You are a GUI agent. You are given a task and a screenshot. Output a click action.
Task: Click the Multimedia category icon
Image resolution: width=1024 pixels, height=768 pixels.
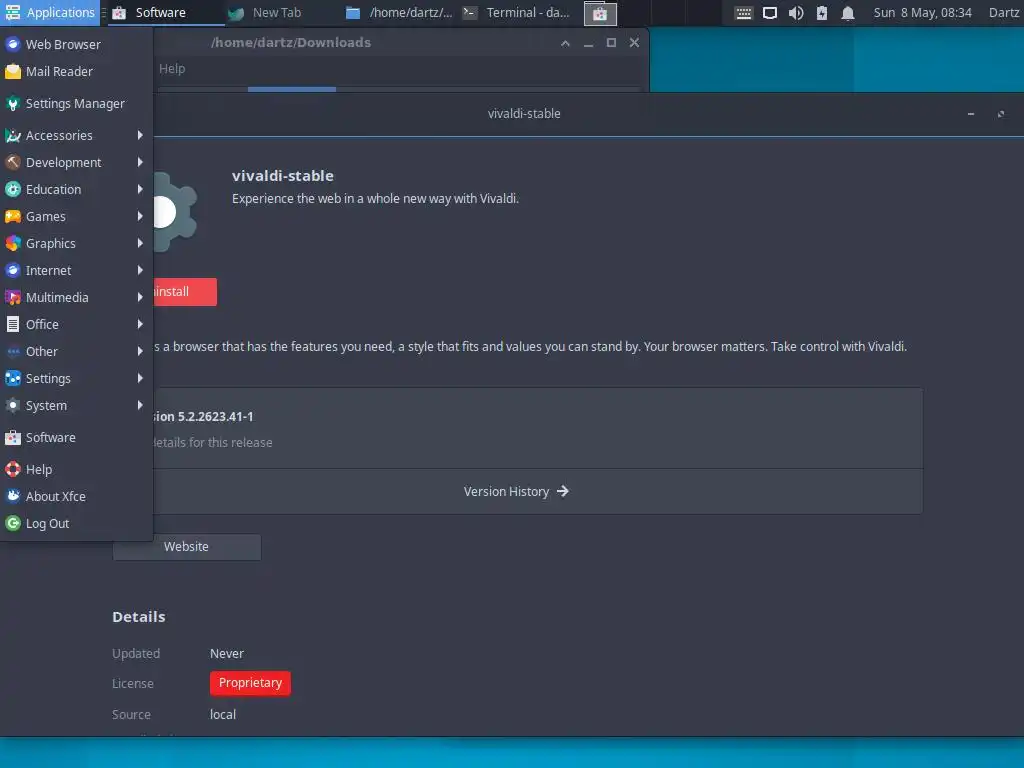click(x=12, y=297)
